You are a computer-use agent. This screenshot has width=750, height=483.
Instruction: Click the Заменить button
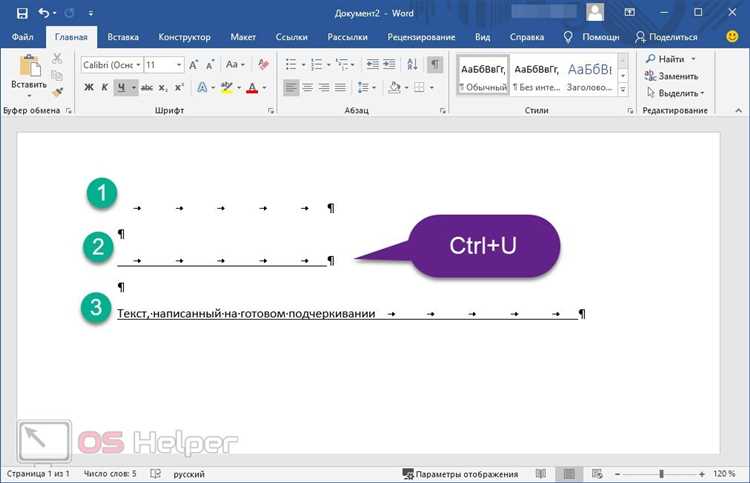(671, 76)
